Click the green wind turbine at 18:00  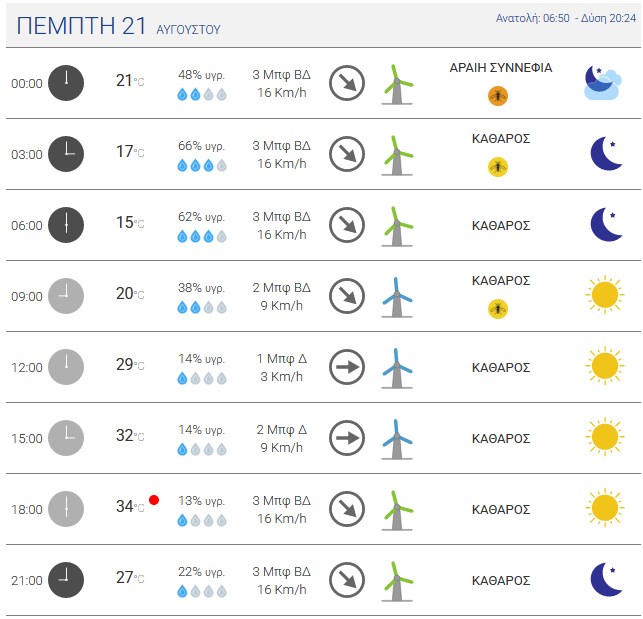pyautogui.click(x=397, y=510)
